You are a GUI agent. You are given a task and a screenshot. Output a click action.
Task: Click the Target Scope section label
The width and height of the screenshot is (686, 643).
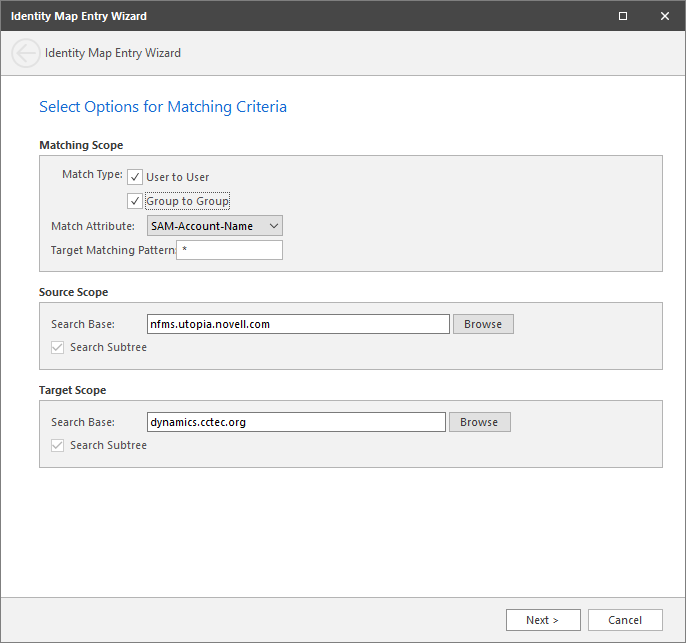(73, 390)
